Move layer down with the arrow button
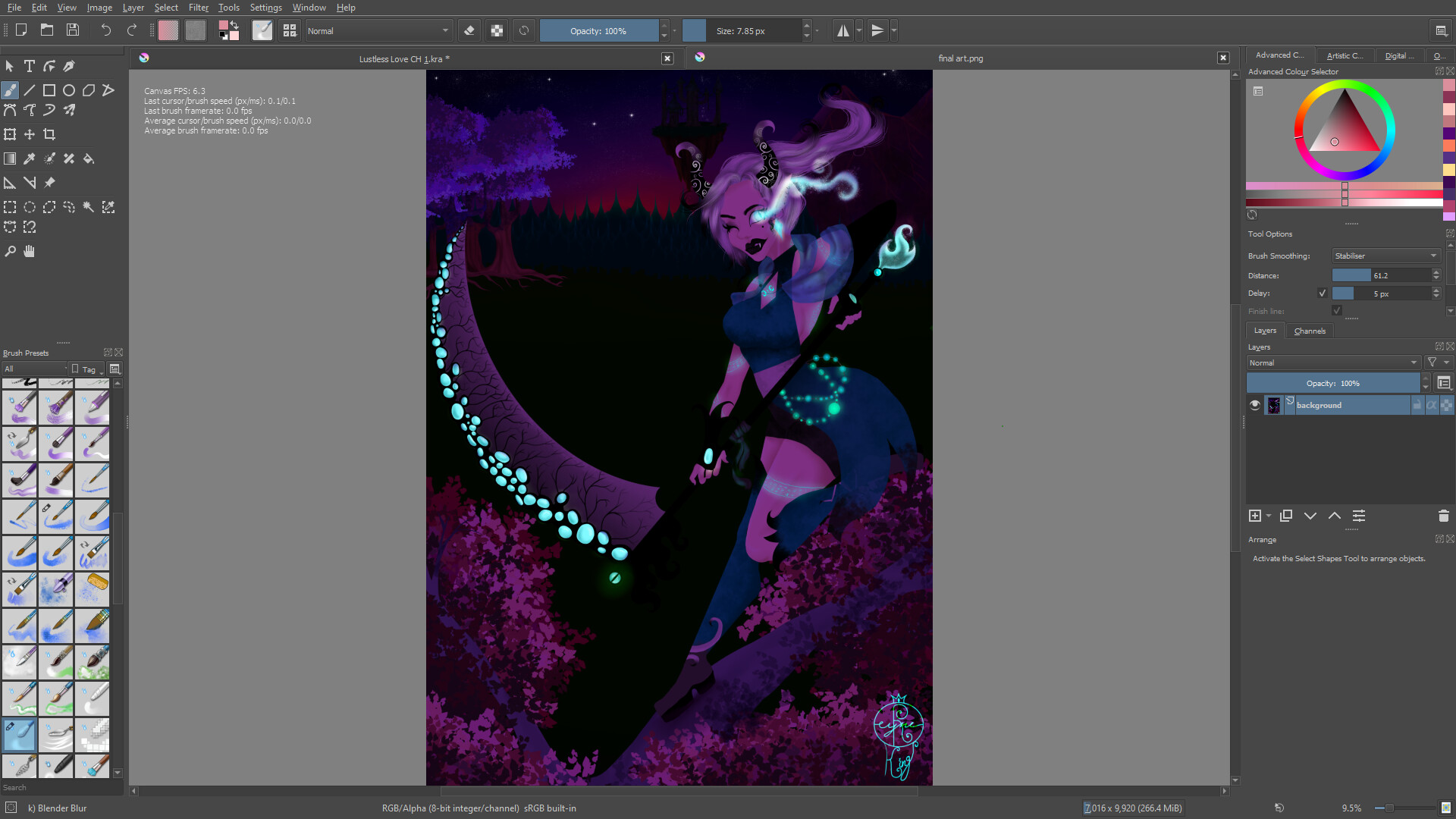This screenshot has height=819, width=1456. tap(1310, 516)
